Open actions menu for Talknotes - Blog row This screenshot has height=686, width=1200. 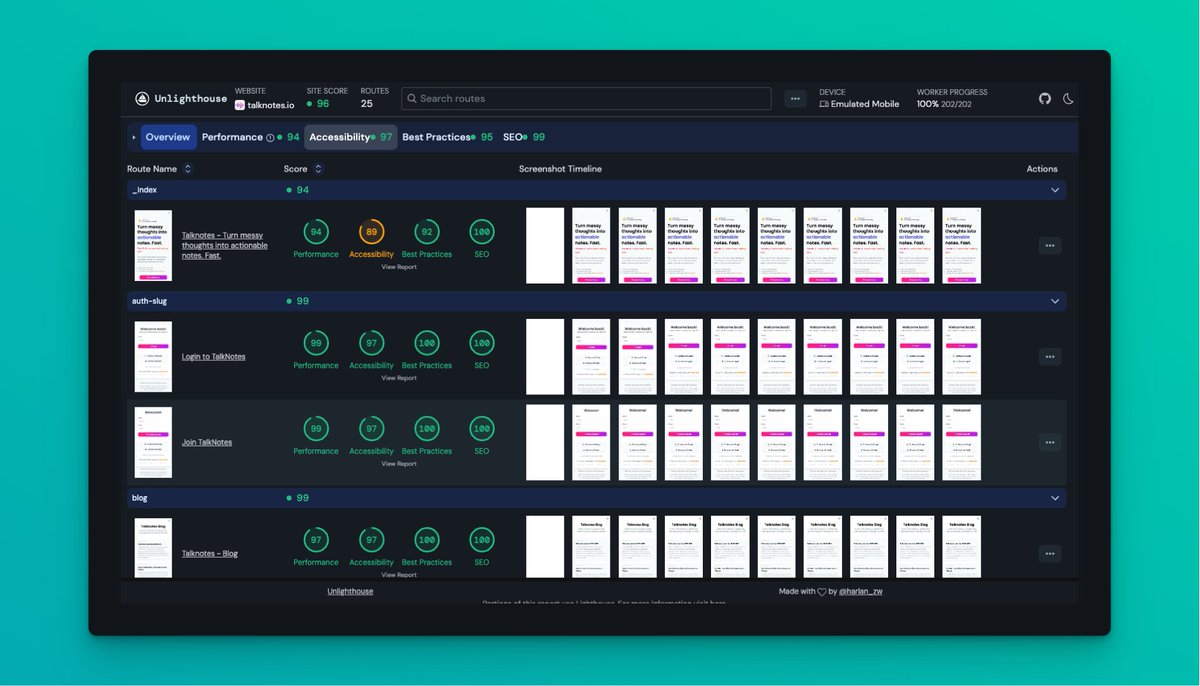[x=1050, y=553]
